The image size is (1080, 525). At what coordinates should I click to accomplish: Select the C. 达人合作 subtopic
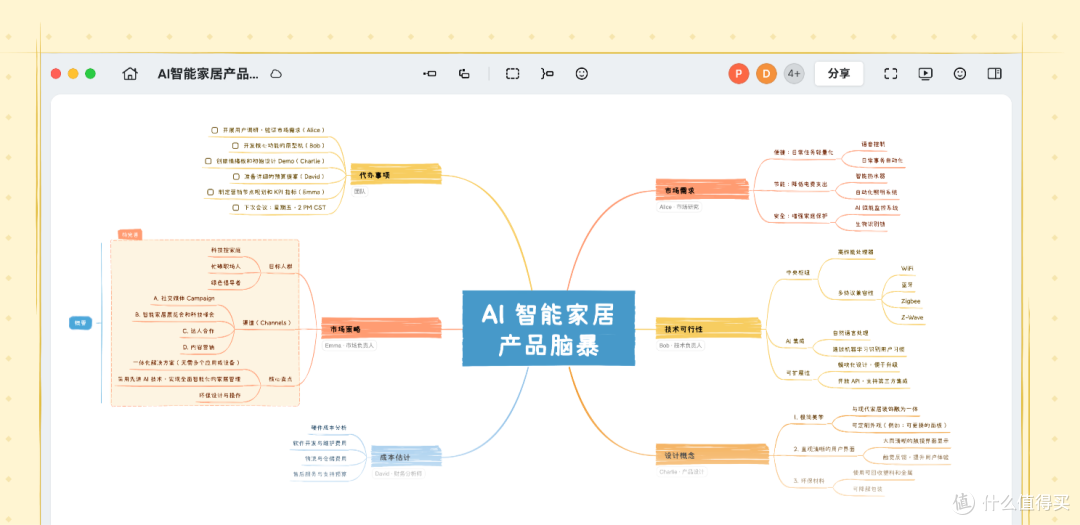tap(198, 331)
